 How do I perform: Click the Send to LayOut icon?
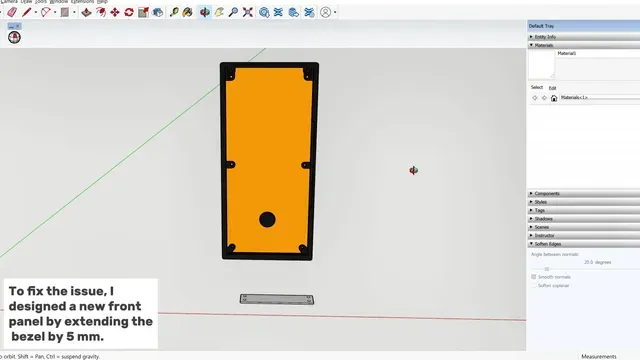pos(293,12)
